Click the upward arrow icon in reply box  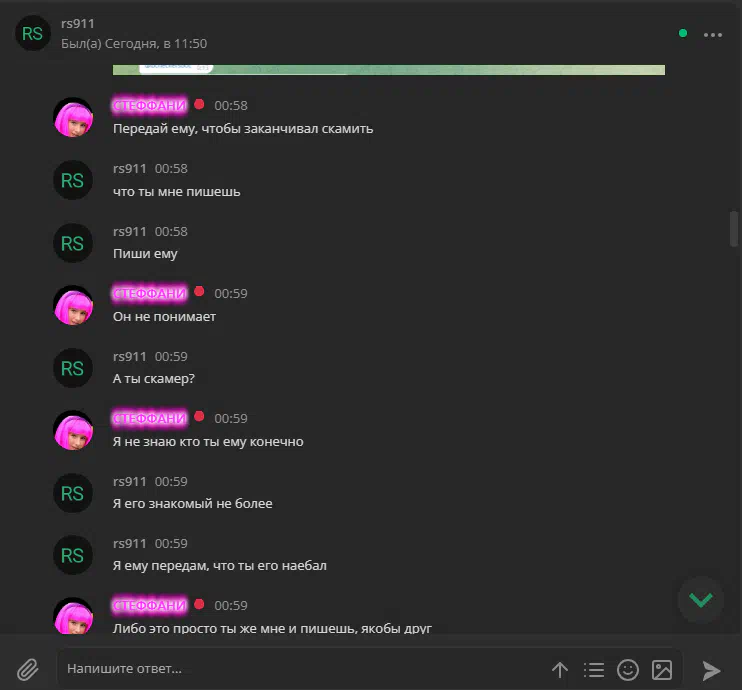[560, 670]
